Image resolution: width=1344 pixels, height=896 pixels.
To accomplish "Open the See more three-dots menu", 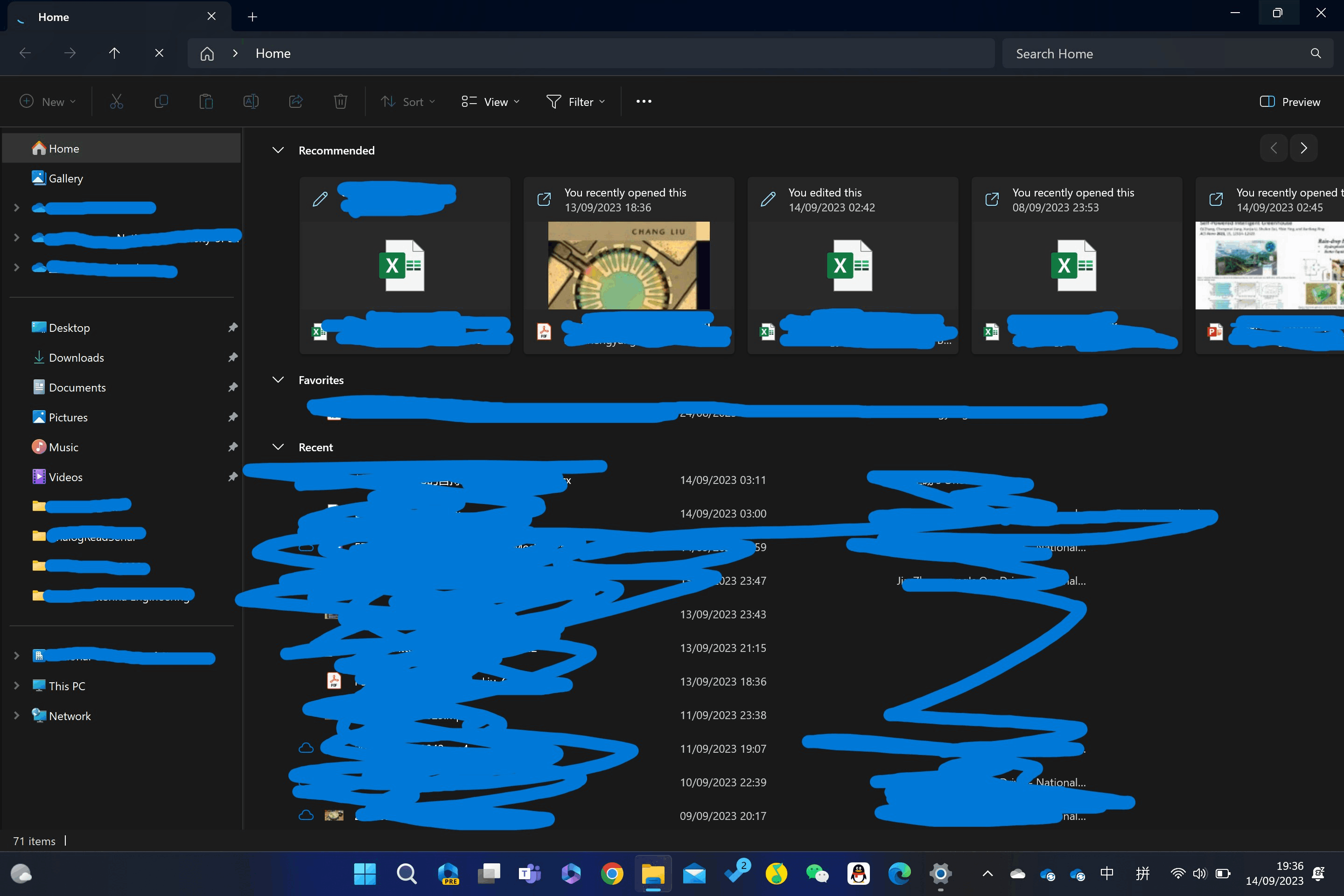I will tap(644, 102).
